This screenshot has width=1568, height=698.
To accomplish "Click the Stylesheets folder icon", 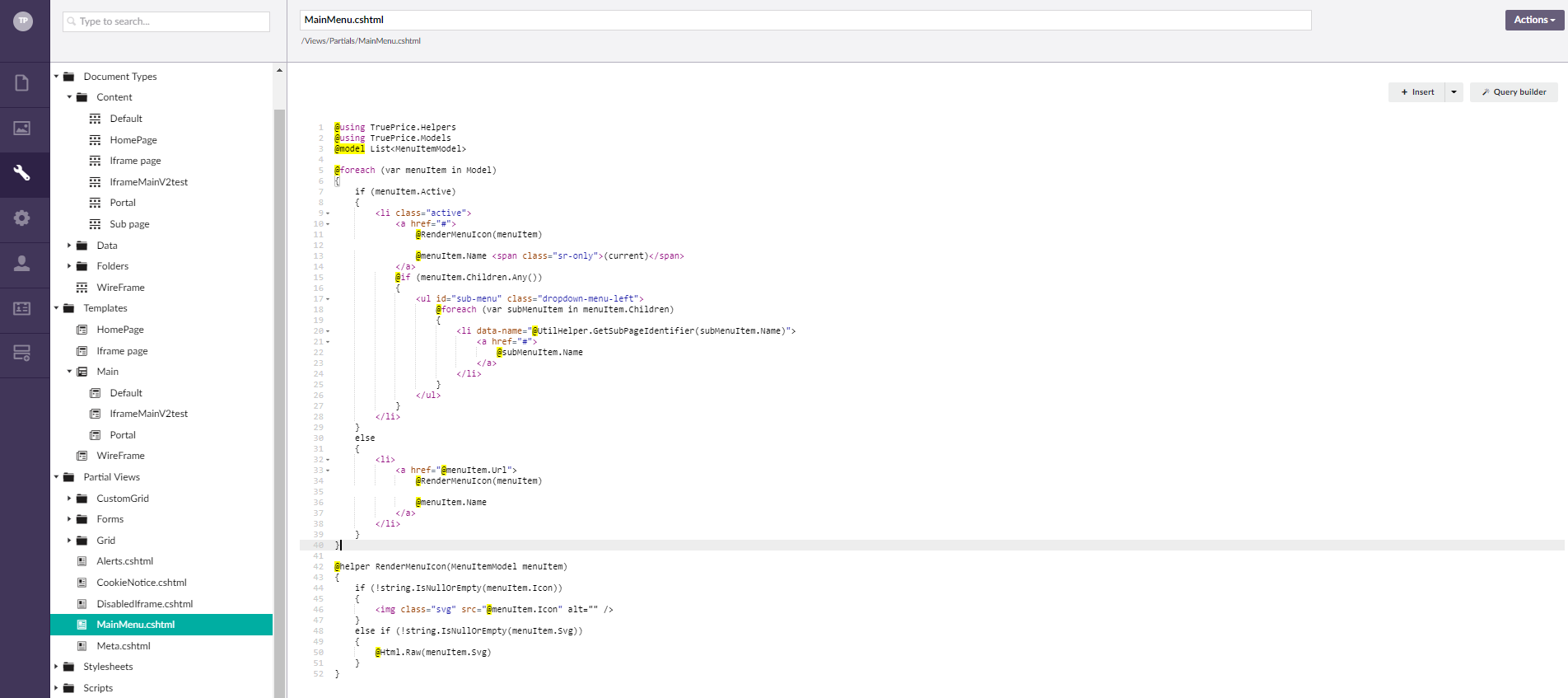I will point(68,667).
